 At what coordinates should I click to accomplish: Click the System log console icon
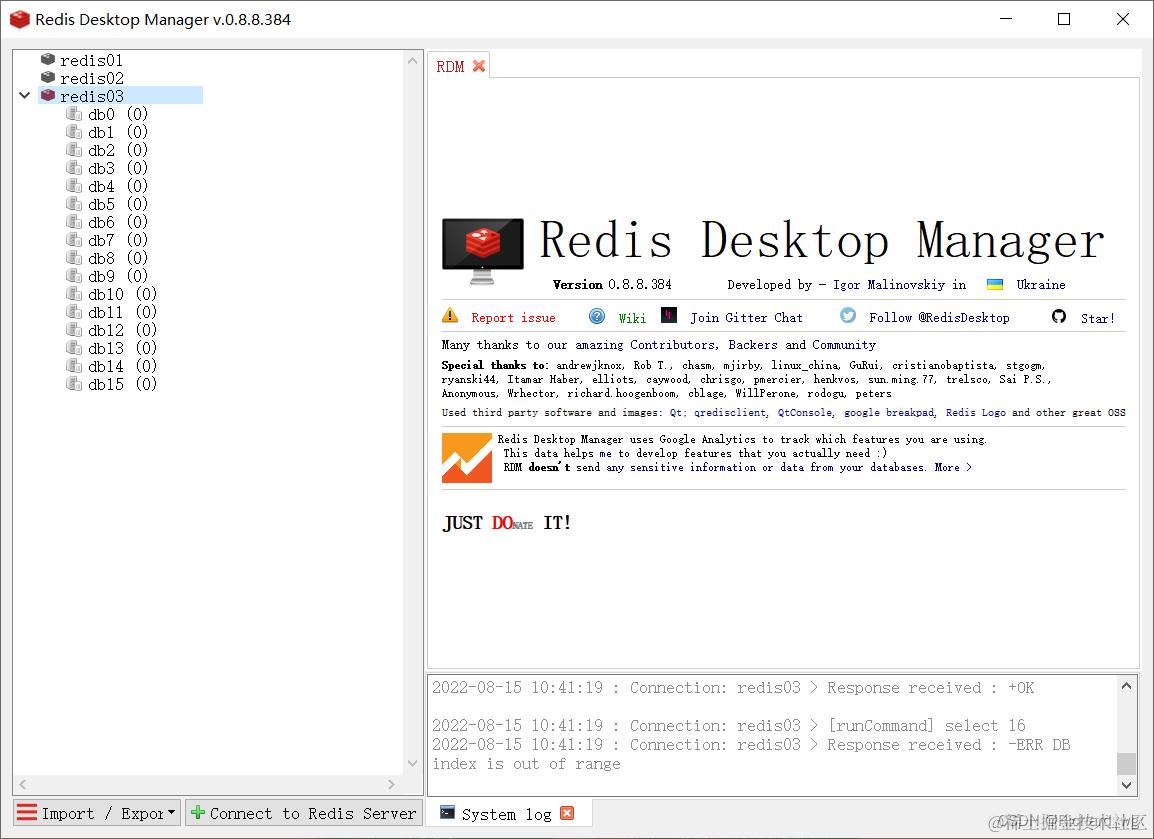coord(447,813)
